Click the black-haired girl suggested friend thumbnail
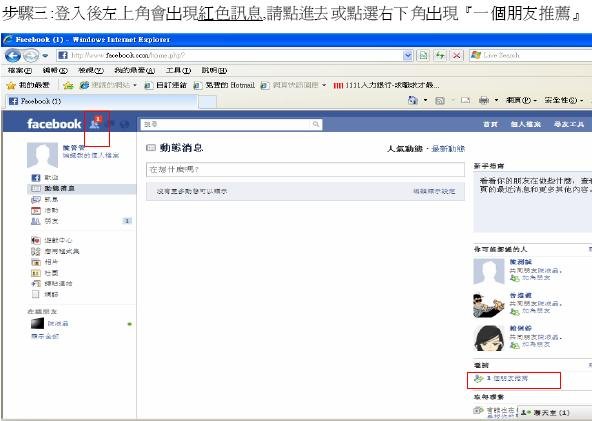592x421 pixels. (489, 338)
